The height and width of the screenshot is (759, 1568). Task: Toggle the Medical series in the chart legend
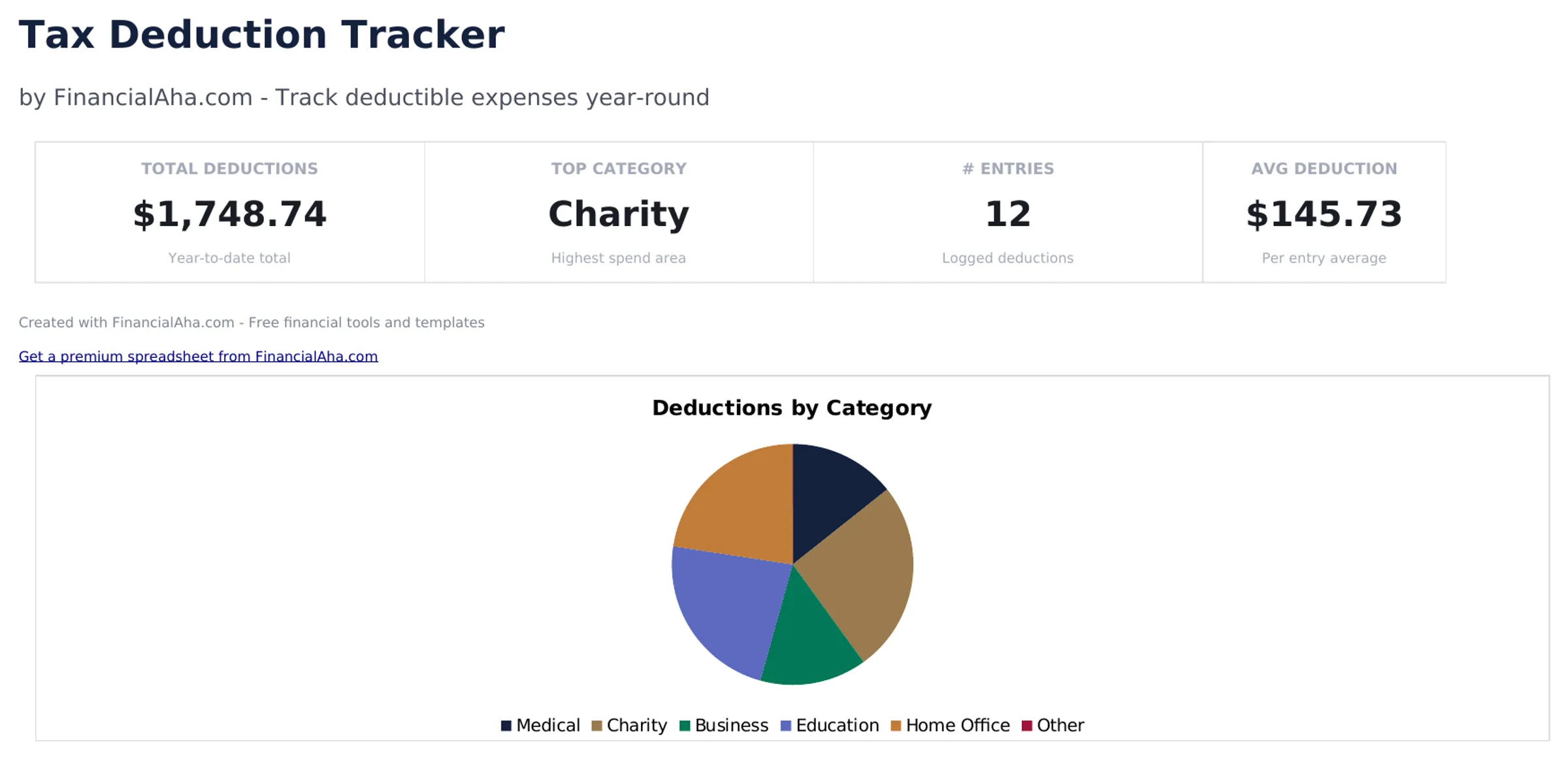[540, 725]
